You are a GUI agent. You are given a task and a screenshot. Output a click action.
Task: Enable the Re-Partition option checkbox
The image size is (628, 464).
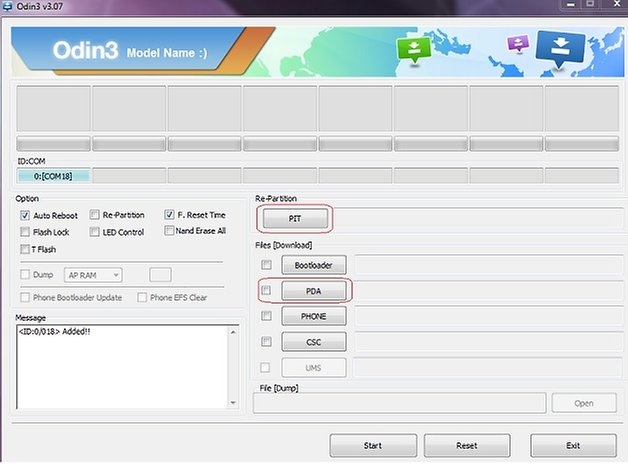point(95,215)
